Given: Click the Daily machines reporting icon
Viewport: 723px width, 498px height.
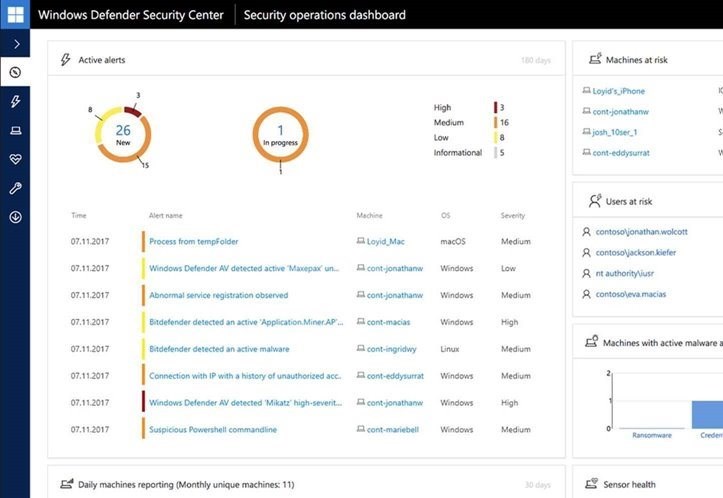Looking at the screenshot, I should click(67, 484).
